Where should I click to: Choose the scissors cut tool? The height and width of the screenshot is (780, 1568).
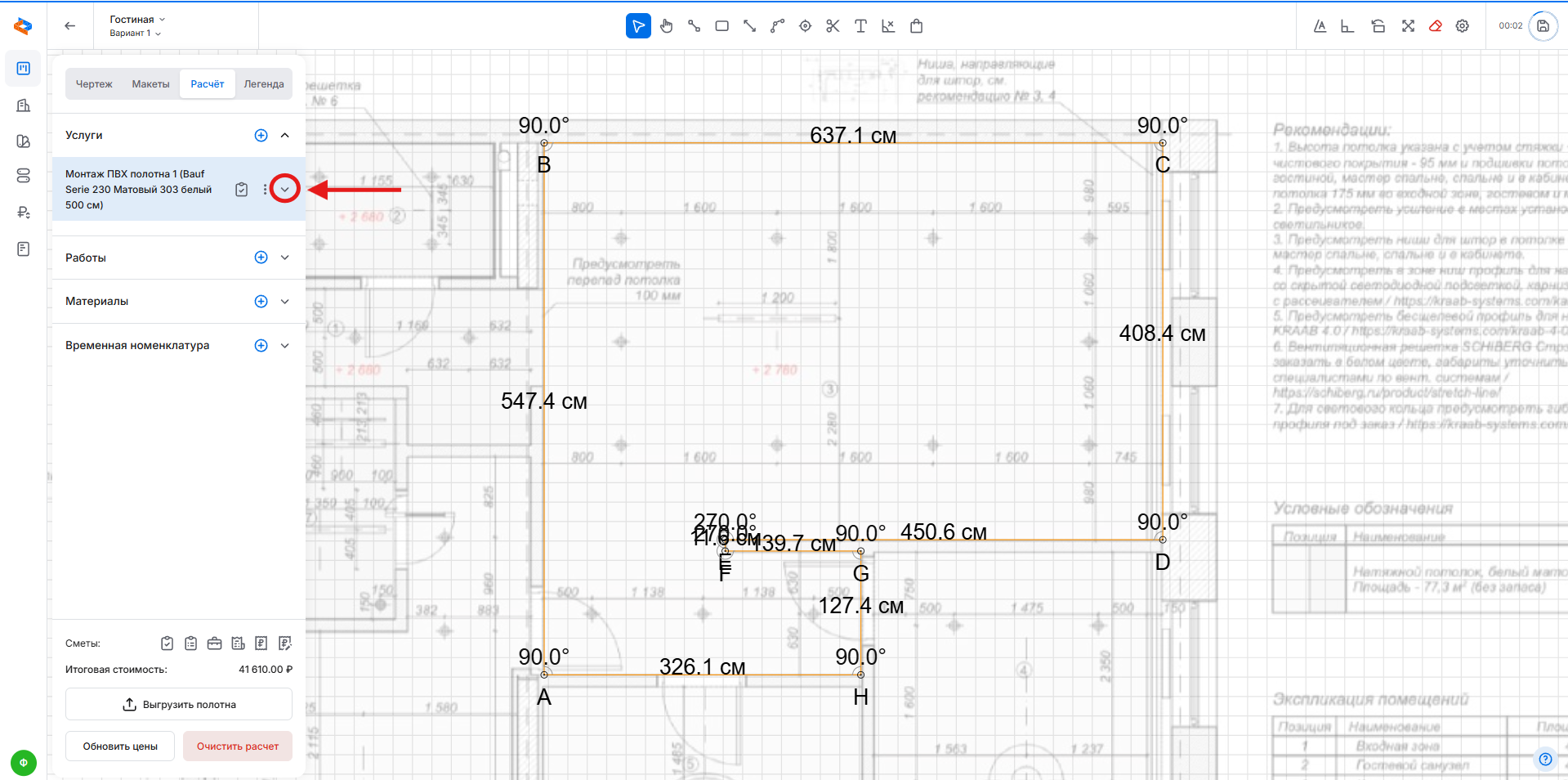click(833, 26)
